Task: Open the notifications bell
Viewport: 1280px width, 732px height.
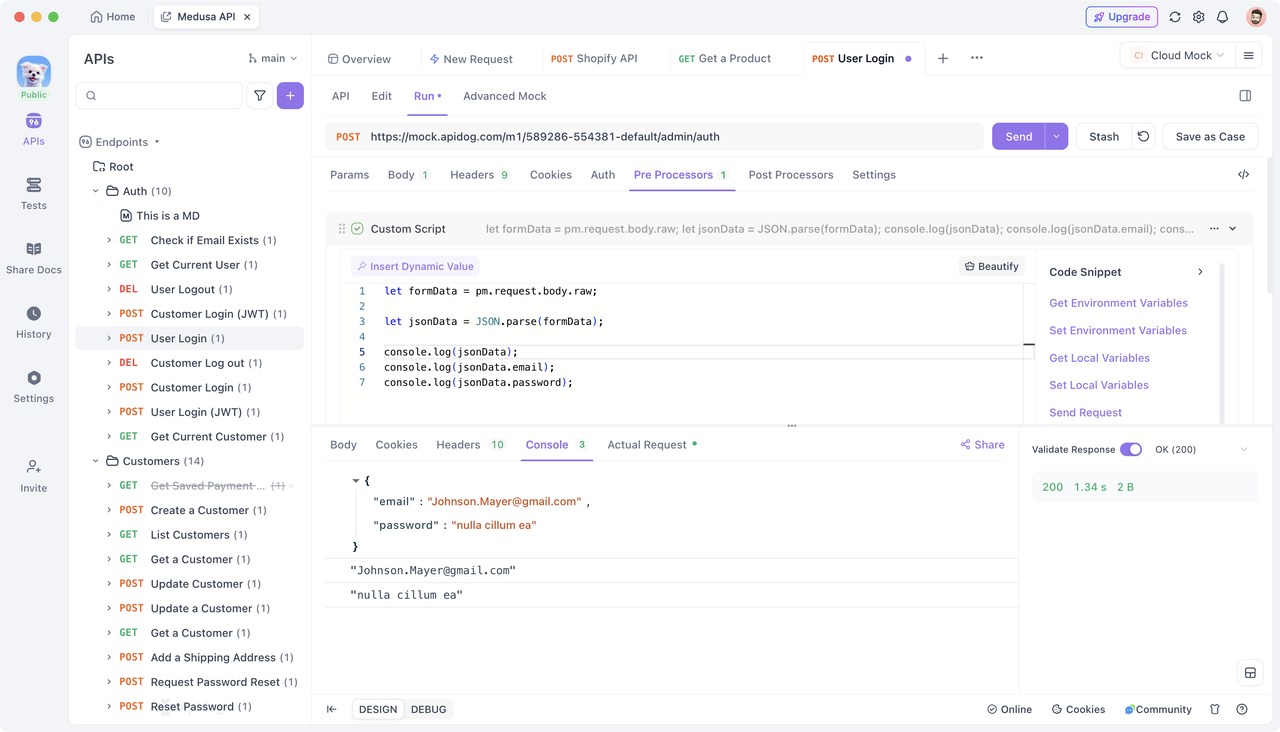Action: coord(1222,17)
